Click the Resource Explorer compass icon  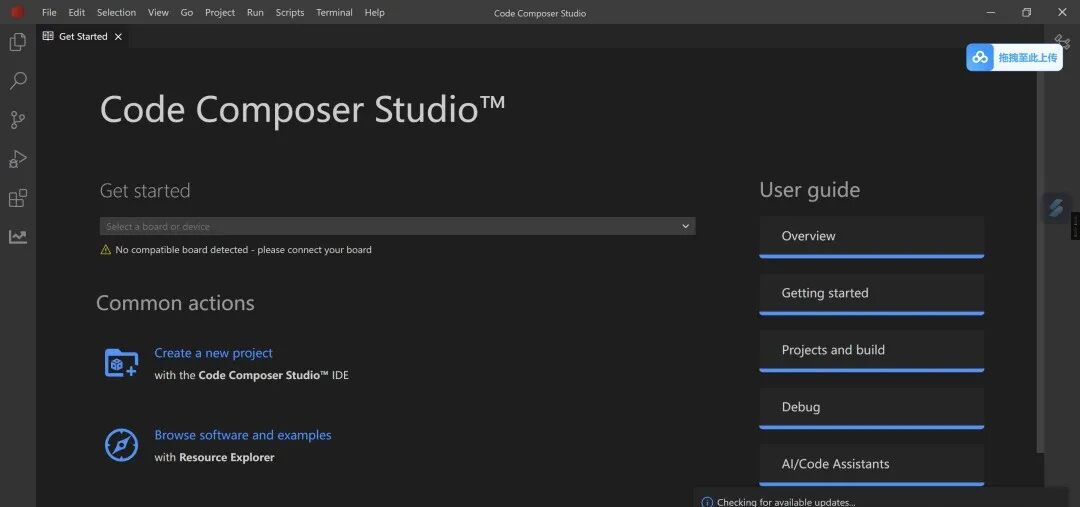click(121, 445)
